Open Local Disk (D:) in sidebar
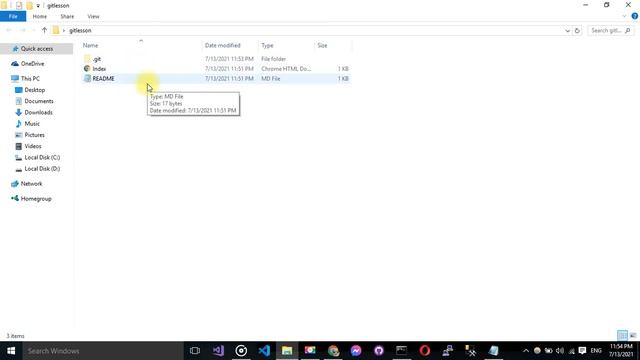Viewport: 640px width, 360px height. coord(42,169)
